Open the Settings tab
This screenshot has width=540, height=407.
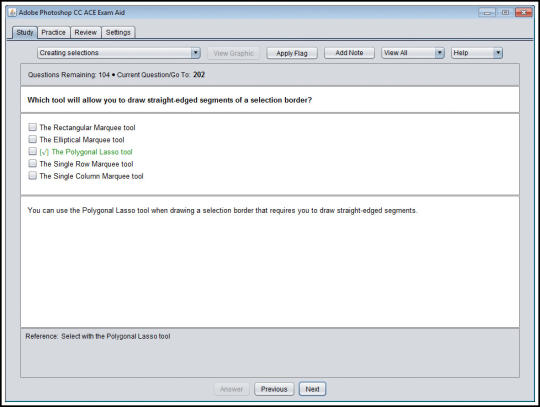pyautogui.click(x=118, y=32)
